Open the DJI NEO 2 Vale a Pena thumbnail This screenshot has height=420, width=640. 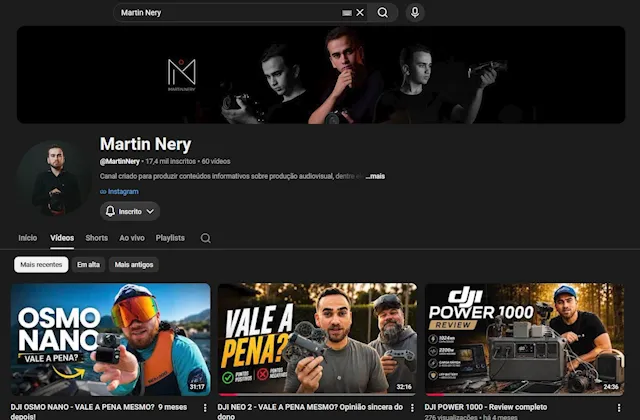[x=318, y=339]
